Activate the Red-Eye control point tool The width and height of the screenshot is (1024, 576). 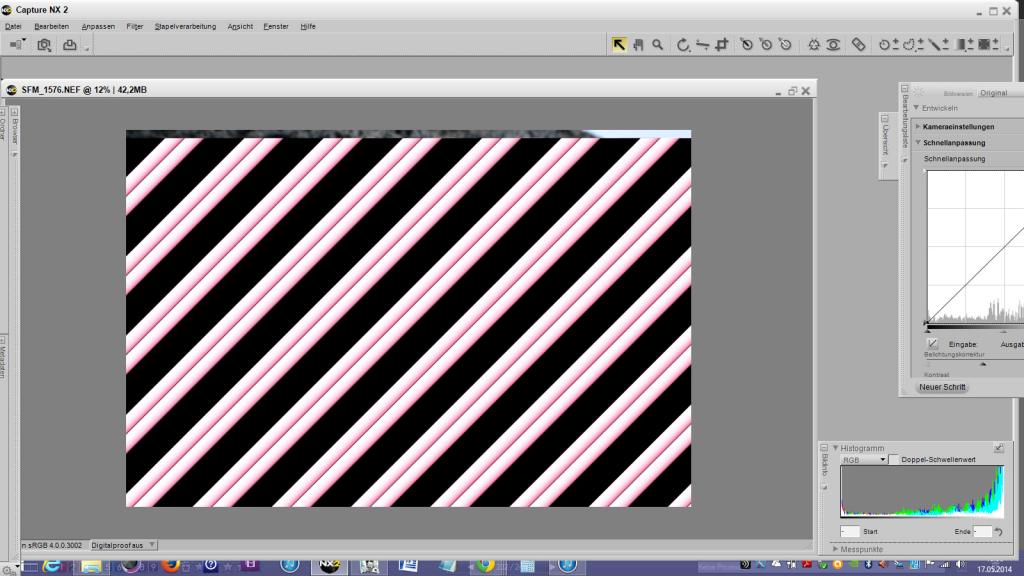(x=833, y=44)
